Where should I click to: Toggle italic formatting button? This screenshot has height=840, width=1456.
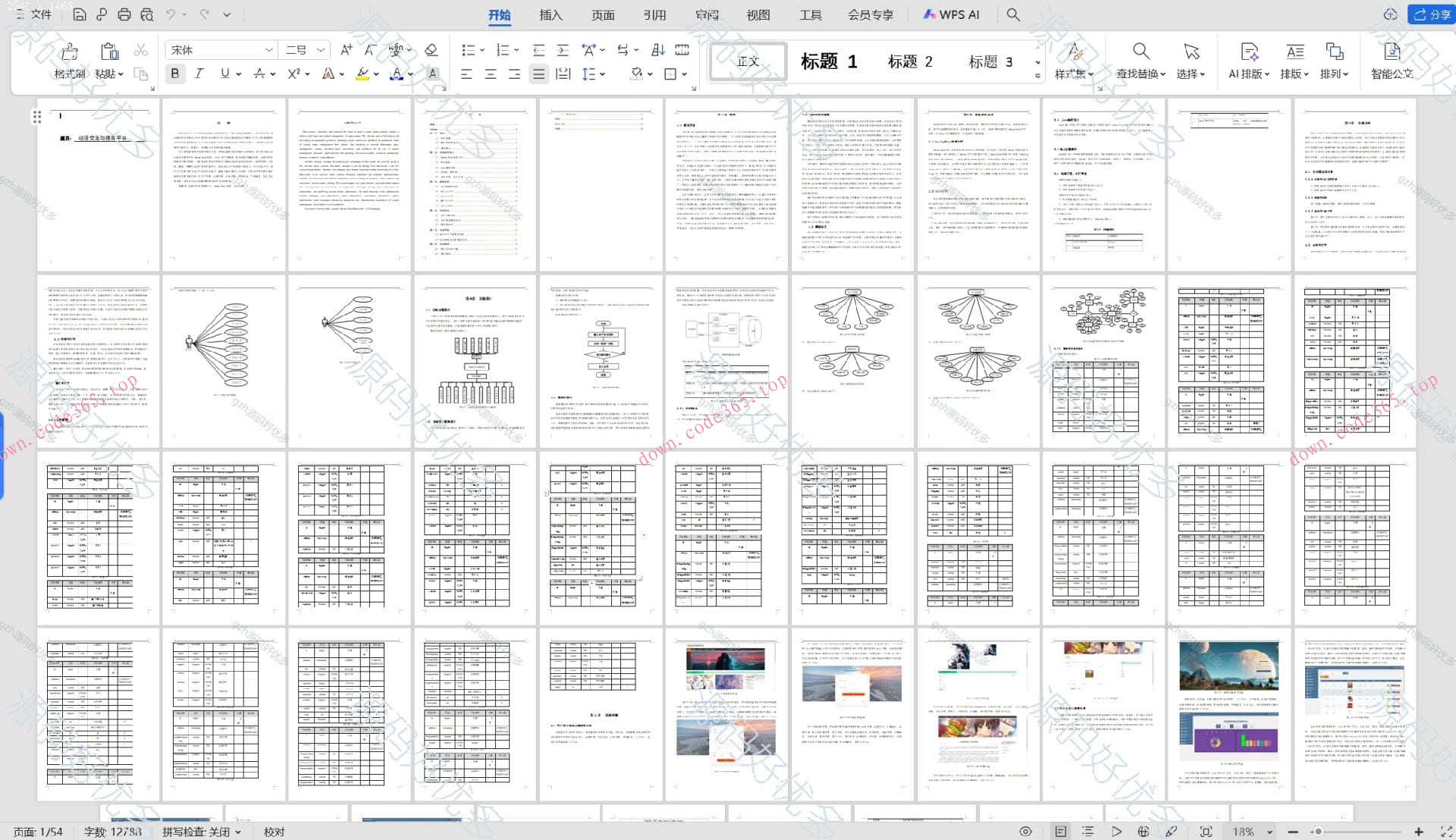click(199, 74)
